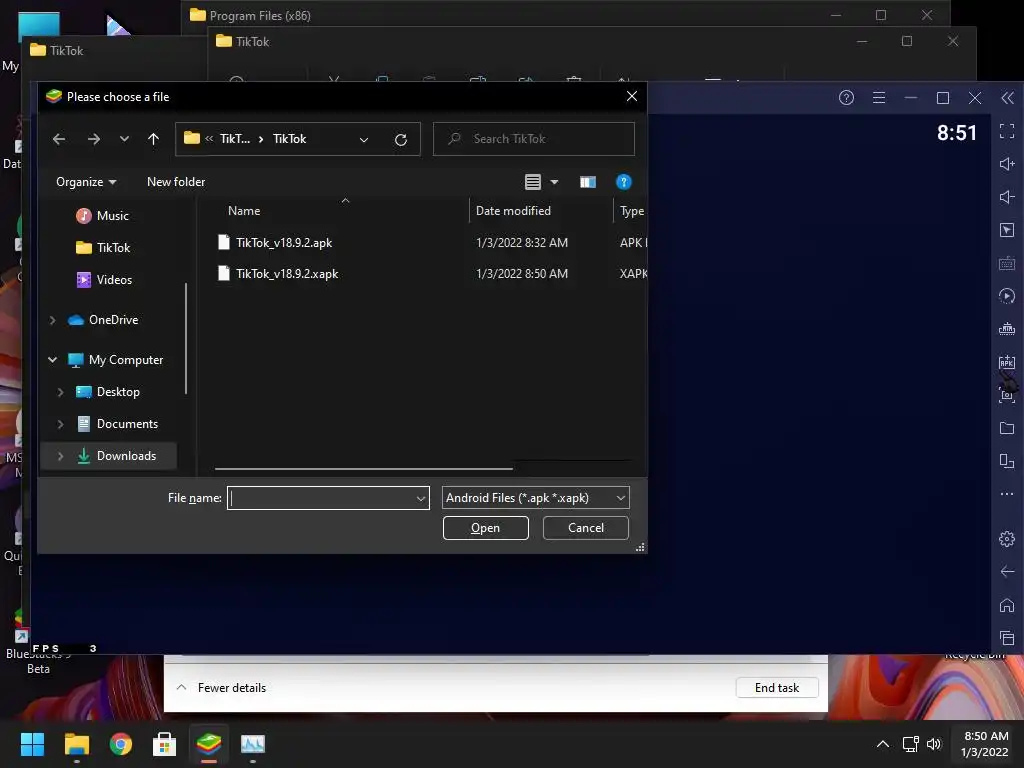The height and width of the screenshot is (768, 1024).
Task: Open the view options dropdown arrow
Action: (554, 182)
